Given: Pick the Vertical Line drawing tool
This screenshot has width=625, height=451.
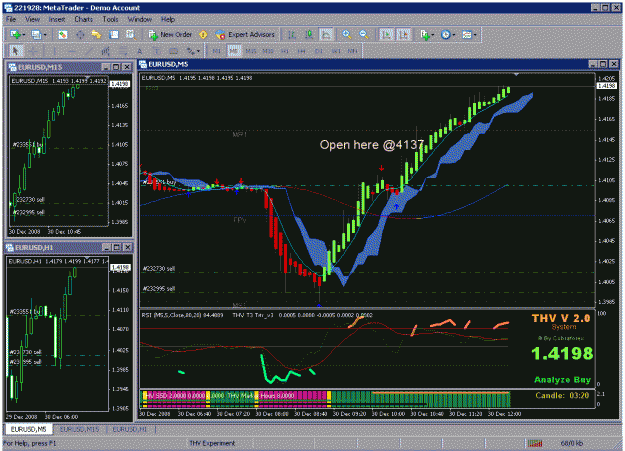Looking at the screenshot, I should coord(55,51).
